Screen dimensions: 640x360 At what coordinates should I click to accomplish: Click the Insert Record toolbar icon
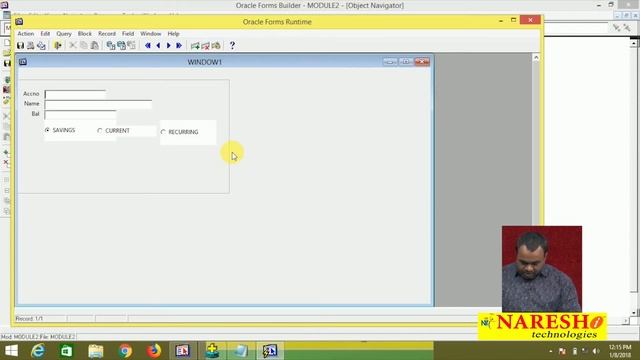pos(195,45)
